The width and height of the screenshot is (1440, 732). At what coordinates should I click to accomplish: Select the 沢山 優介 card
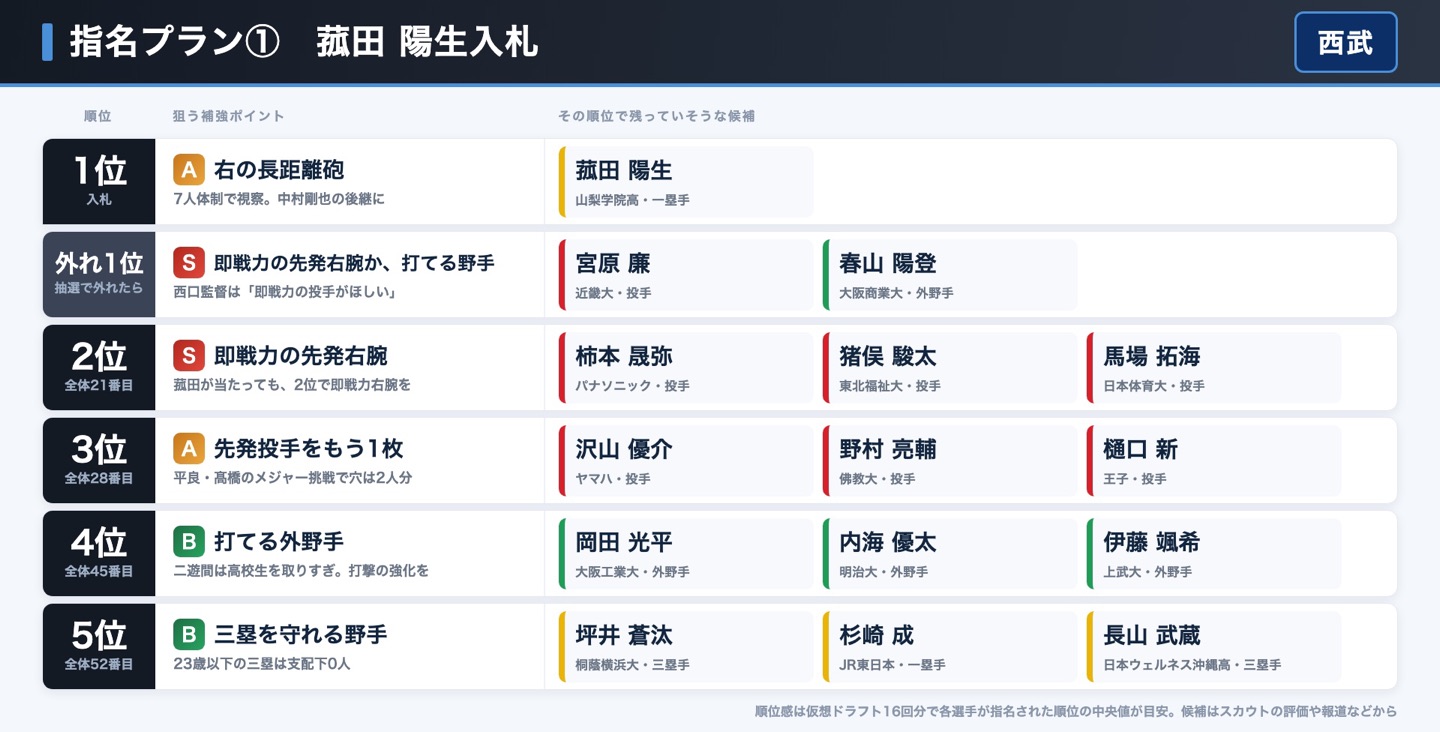click(686, 461)
